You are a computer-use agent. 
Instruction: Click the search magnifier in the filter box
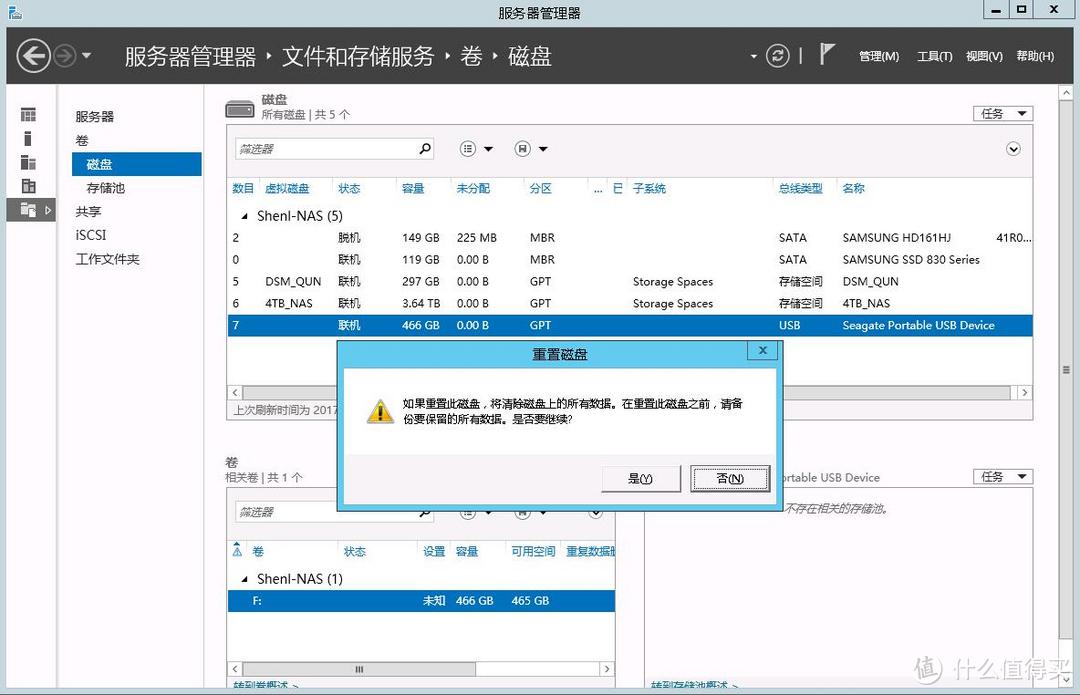[x=425, y=148]
